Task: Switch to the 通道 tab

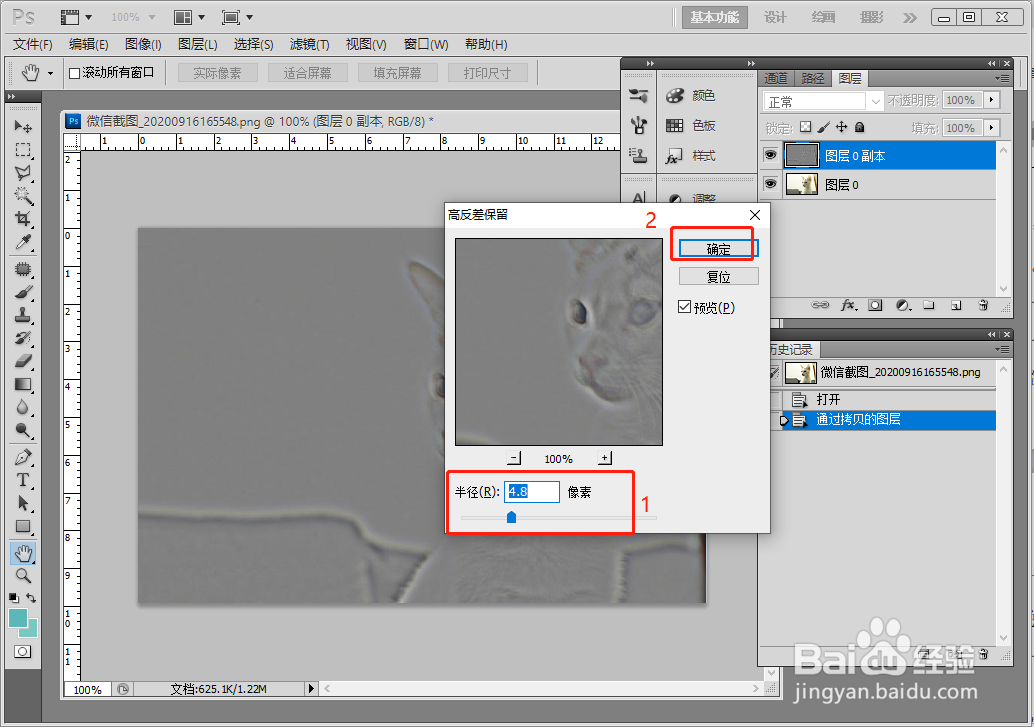Action: (x=776, y=79)
